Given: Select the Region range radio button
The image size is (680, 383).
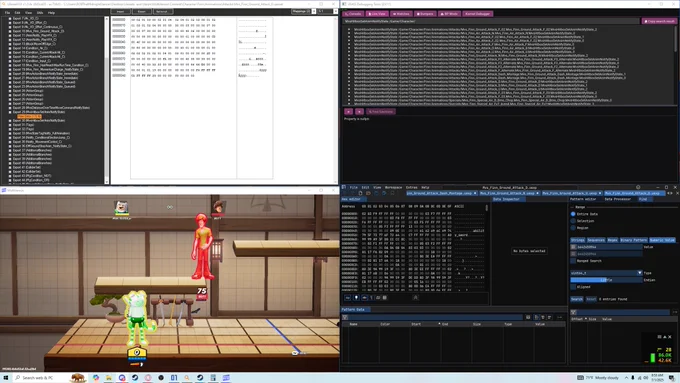Looking at the screenshot, I should 573,228.
